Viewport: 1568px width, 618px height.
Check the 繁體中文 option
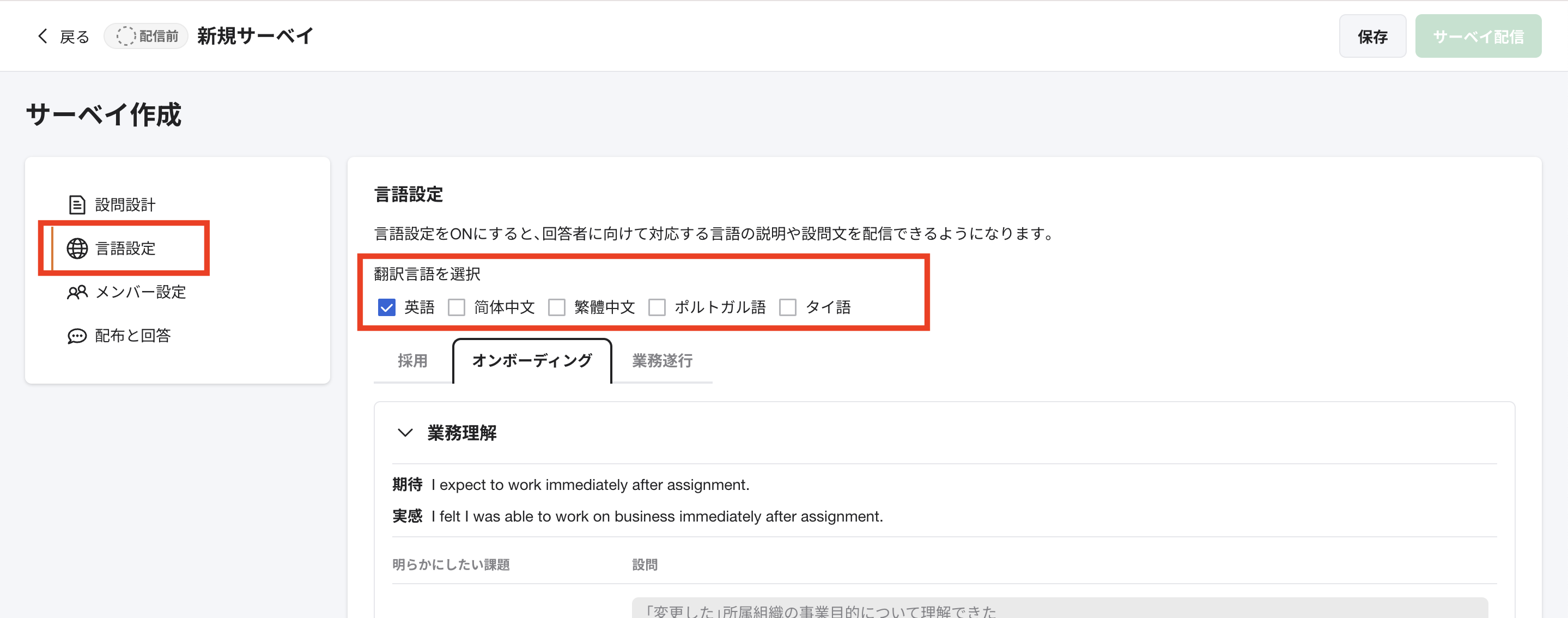click(x=557, y=307)
